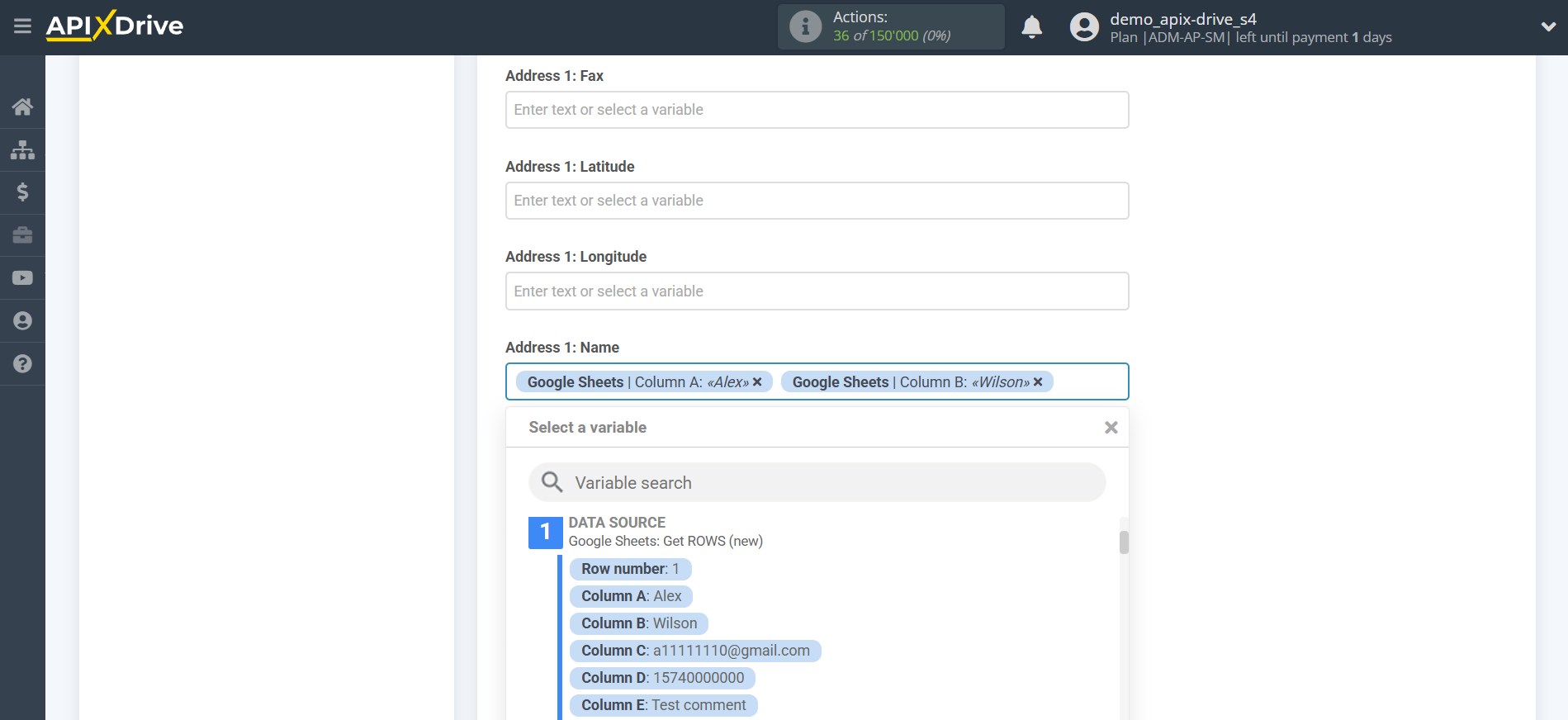Select the Row number: 1 variable
The height and width of the screenshot is (720, 1568).
pos(630,569)
